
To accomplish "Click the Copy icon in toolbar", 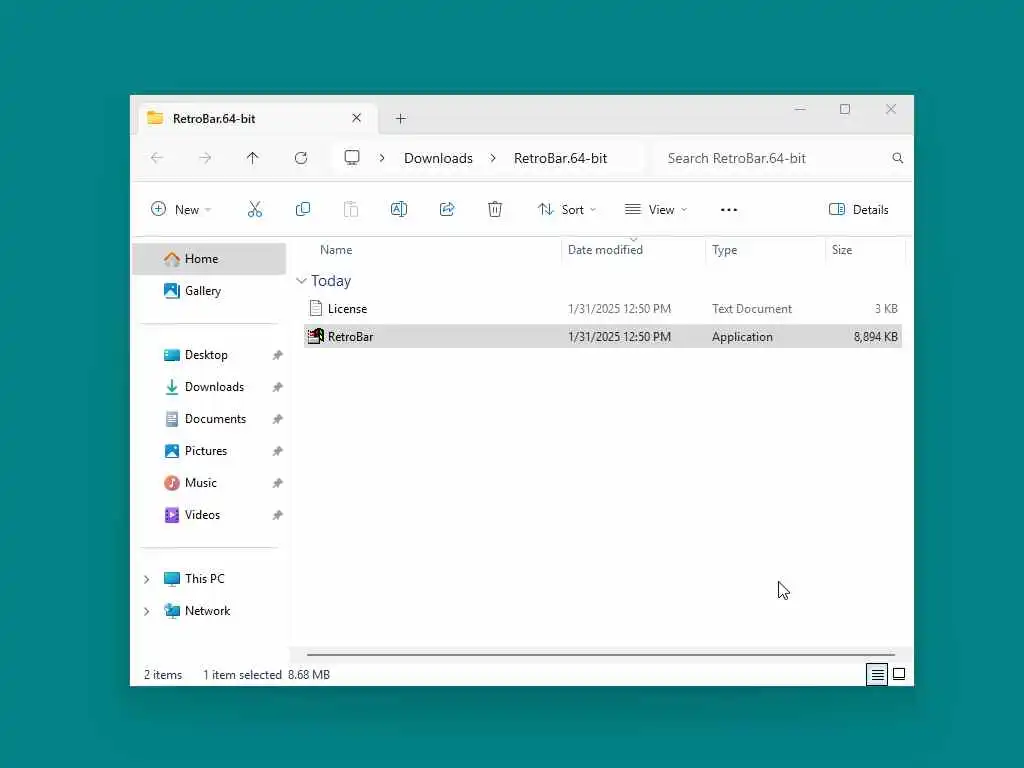I will point(303,209).
